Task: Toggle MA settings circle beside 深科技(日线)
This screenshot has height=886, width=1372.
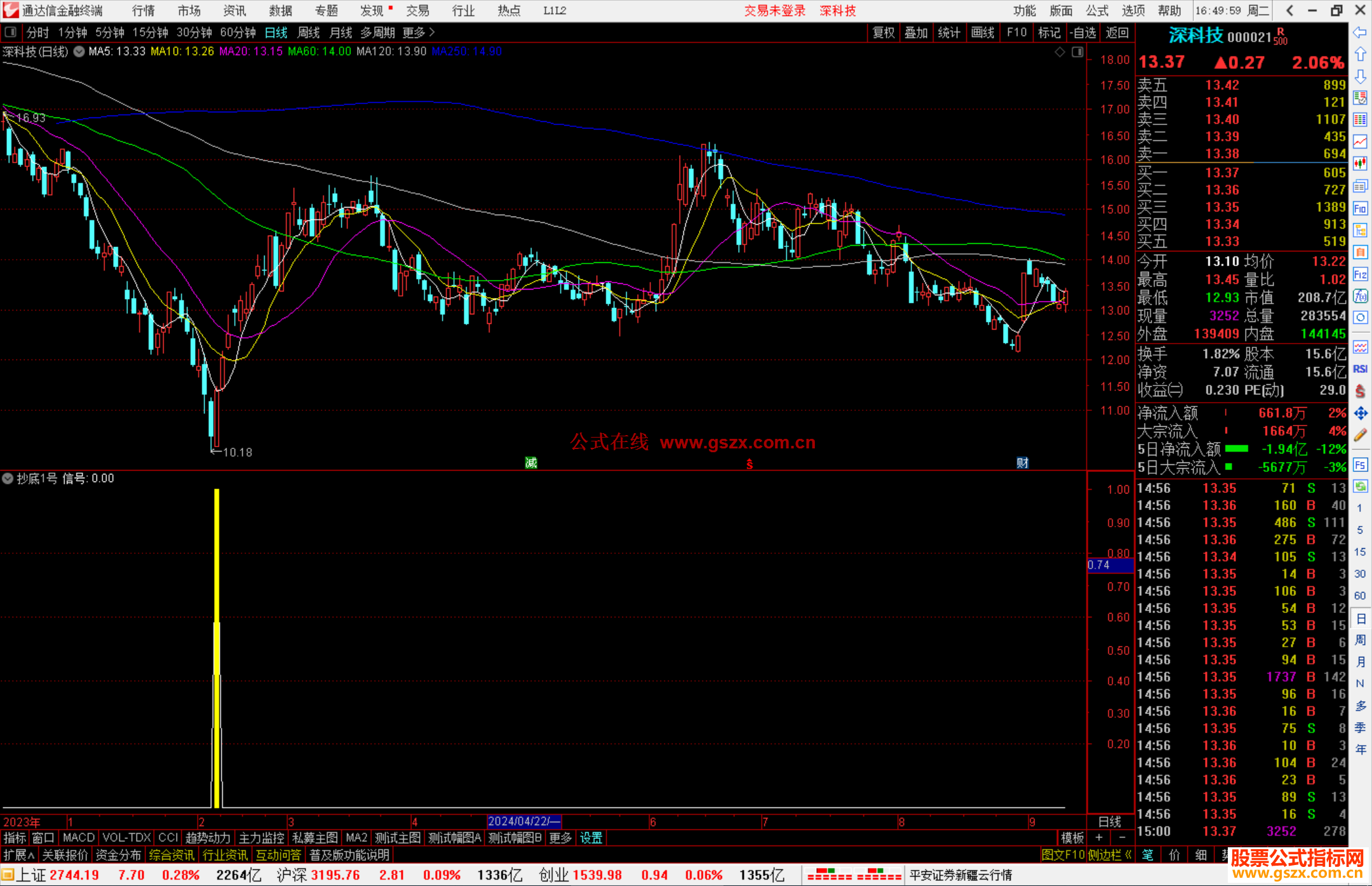Action: 79,51
